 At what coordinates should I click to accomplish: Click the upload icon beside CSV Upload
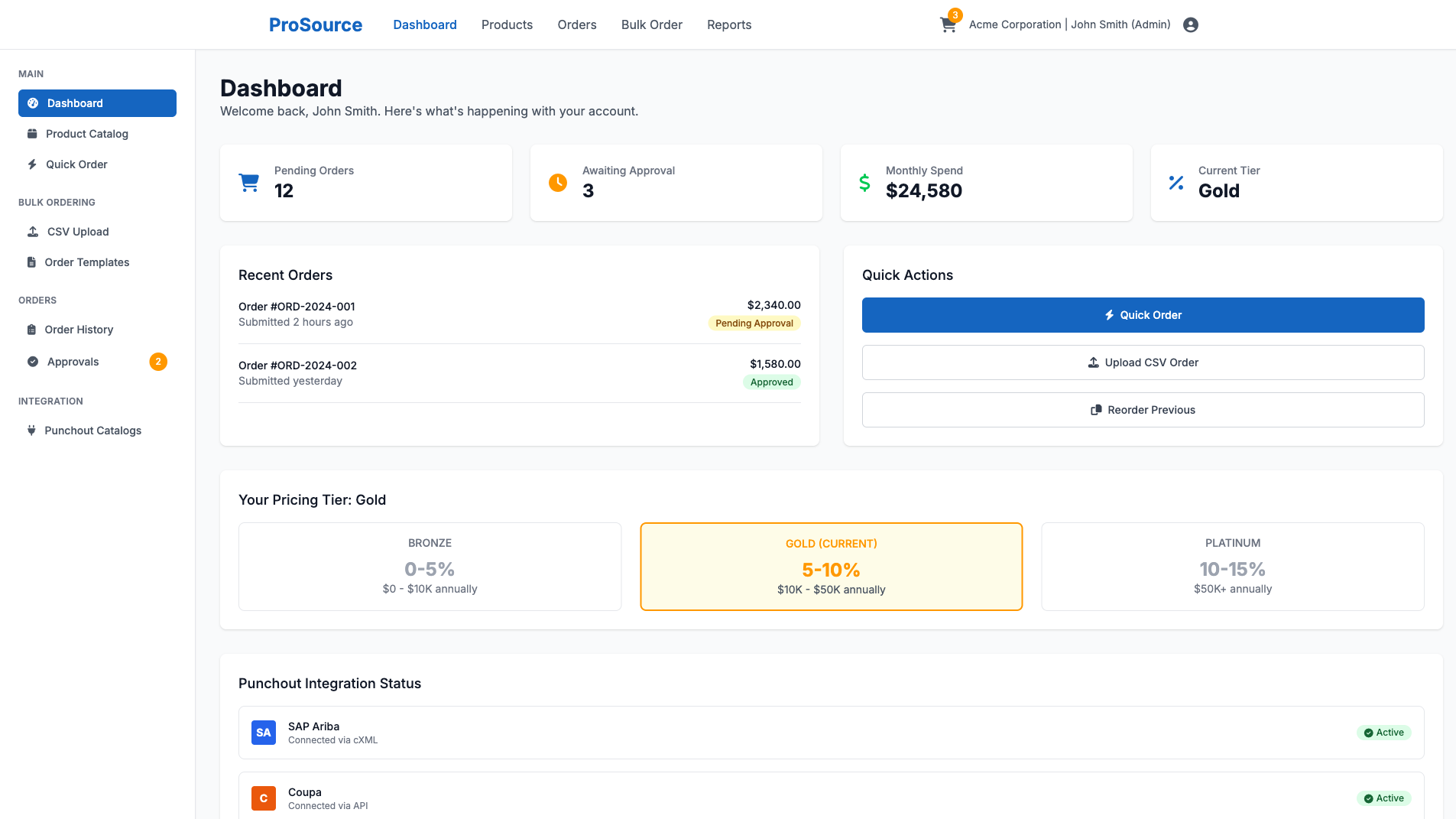(x=31, y=231)
